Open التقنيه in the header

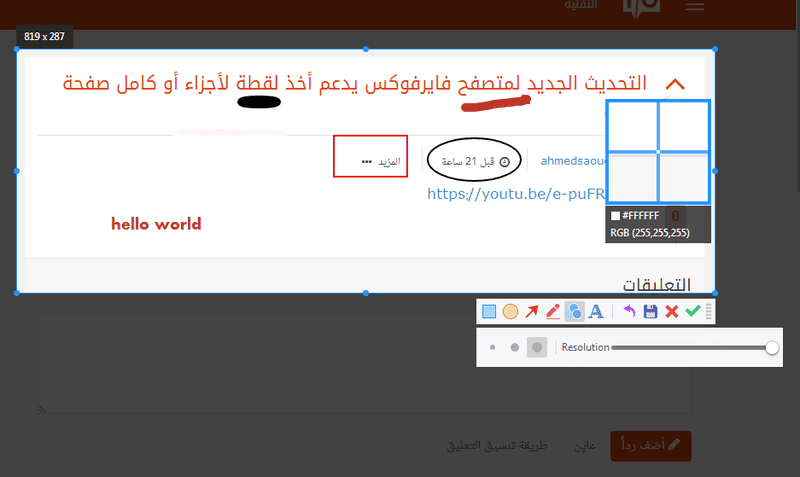(581, 5)
